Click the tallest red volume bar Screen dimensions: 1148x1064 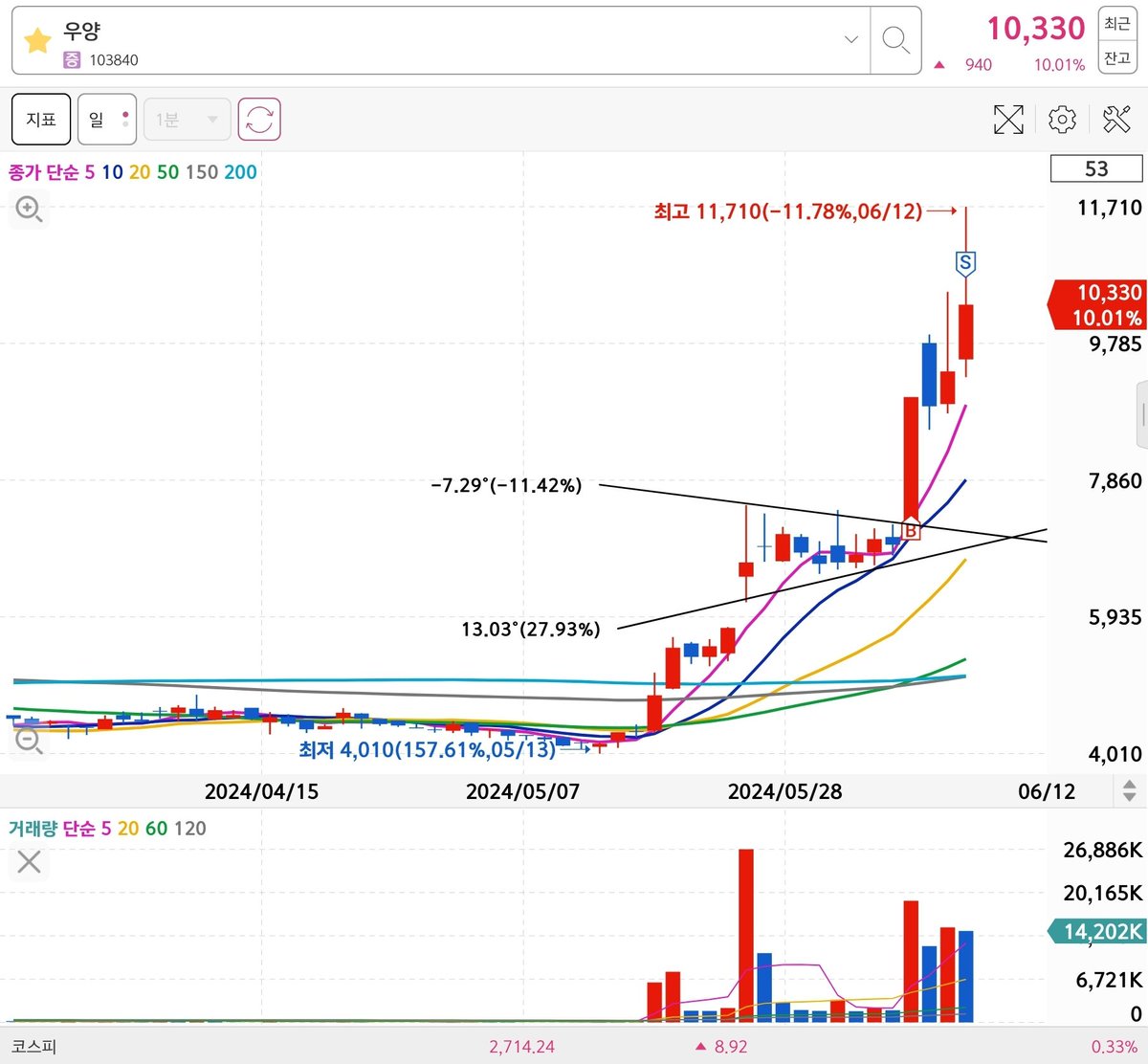pos(746,935)
